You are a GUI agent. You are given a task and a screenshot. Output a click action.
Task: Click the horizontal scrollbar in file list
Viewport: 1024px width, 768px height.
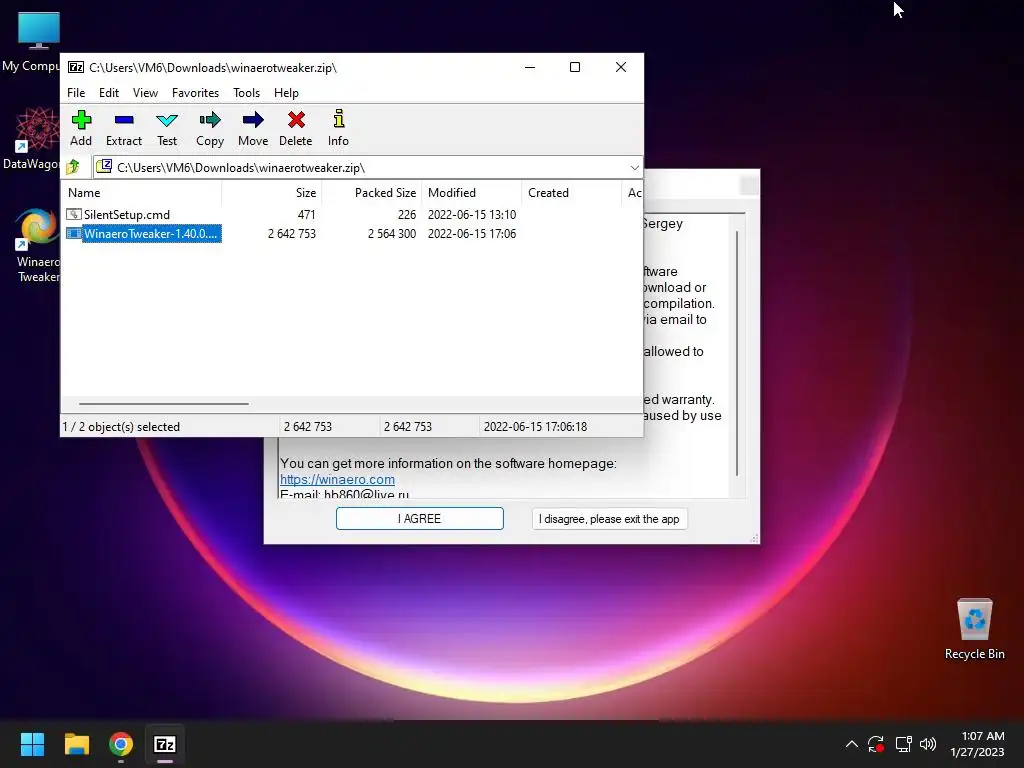[x=163, y=404]
